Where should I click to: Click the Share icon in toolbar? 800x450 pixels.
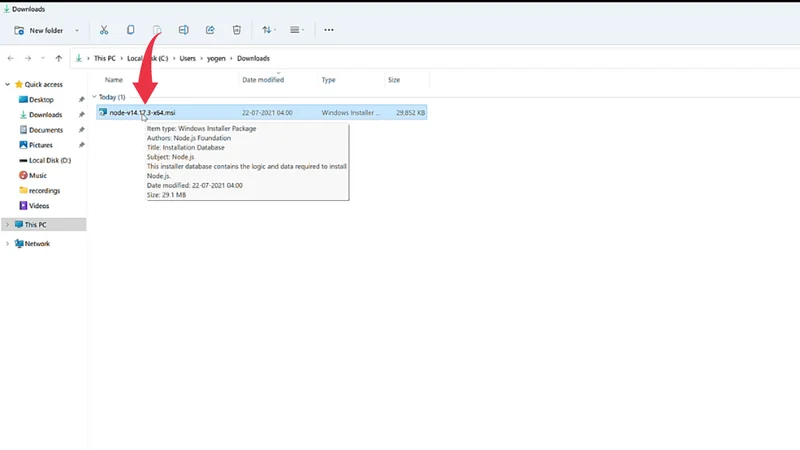(x=210, y=30)
